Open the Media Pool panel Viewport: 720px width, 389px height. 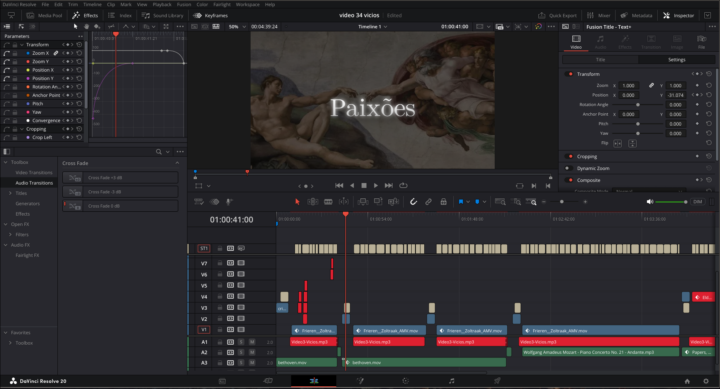(x=45, y=15)
